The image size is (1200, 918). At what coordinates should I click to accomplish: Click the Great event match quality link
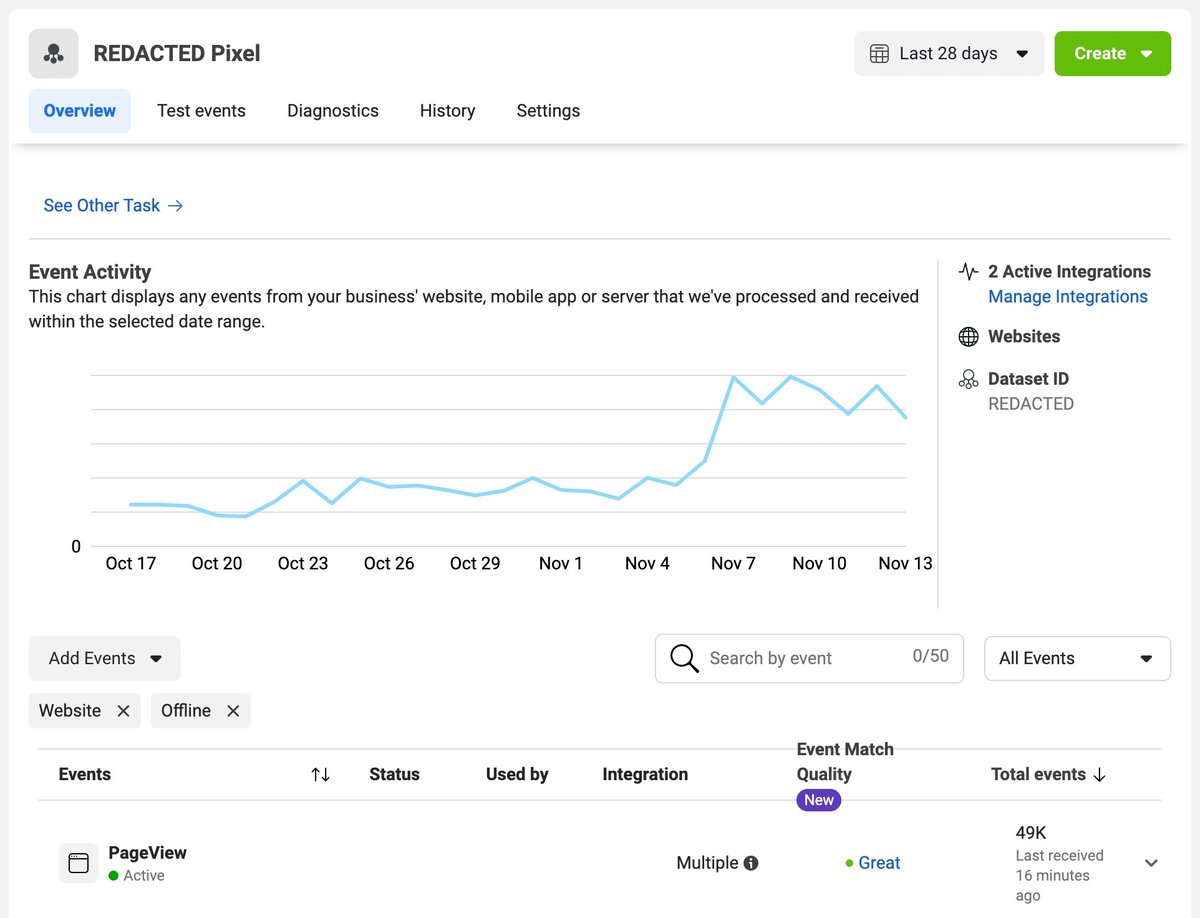879,863
